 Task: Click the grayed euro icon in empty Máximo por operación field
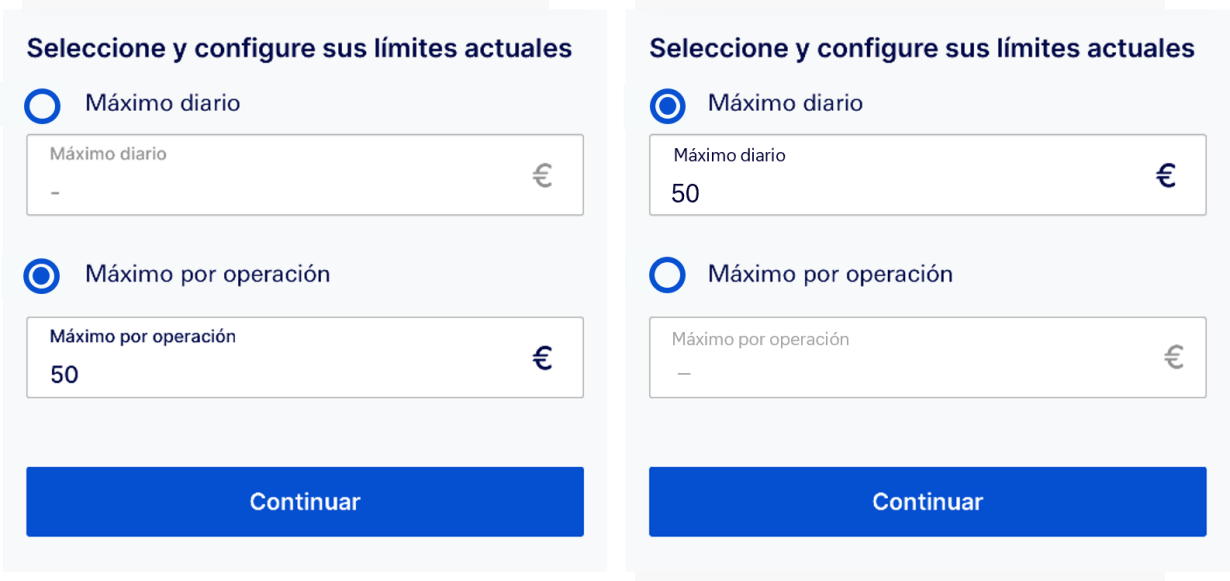pos(1174,357)
